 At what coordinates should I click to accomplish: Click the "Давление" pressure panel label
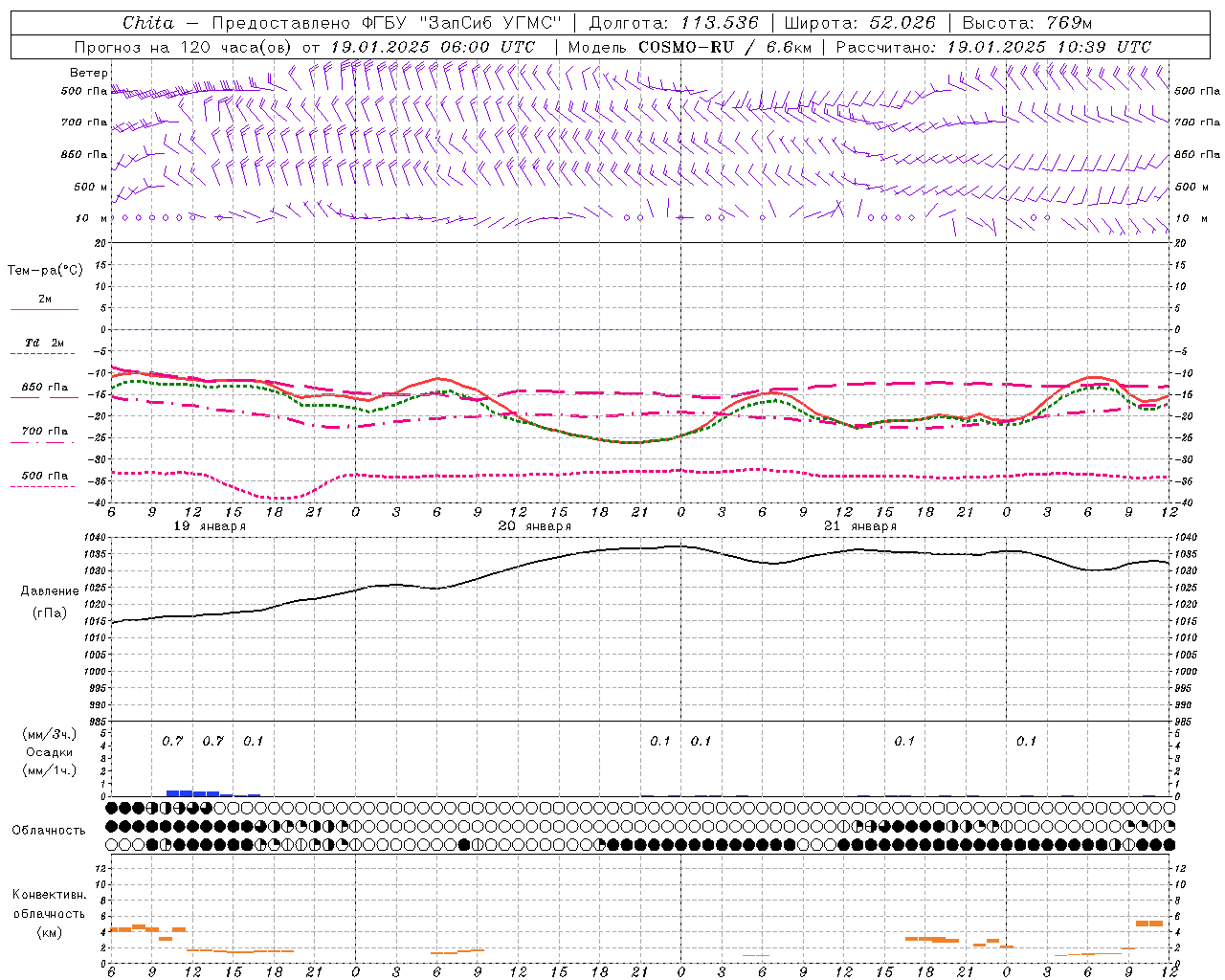click(50, 591)
